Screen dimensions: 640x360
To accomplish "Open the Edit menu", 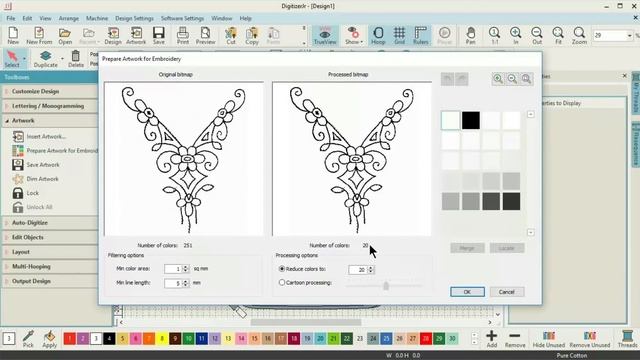I will coord(27,18).
